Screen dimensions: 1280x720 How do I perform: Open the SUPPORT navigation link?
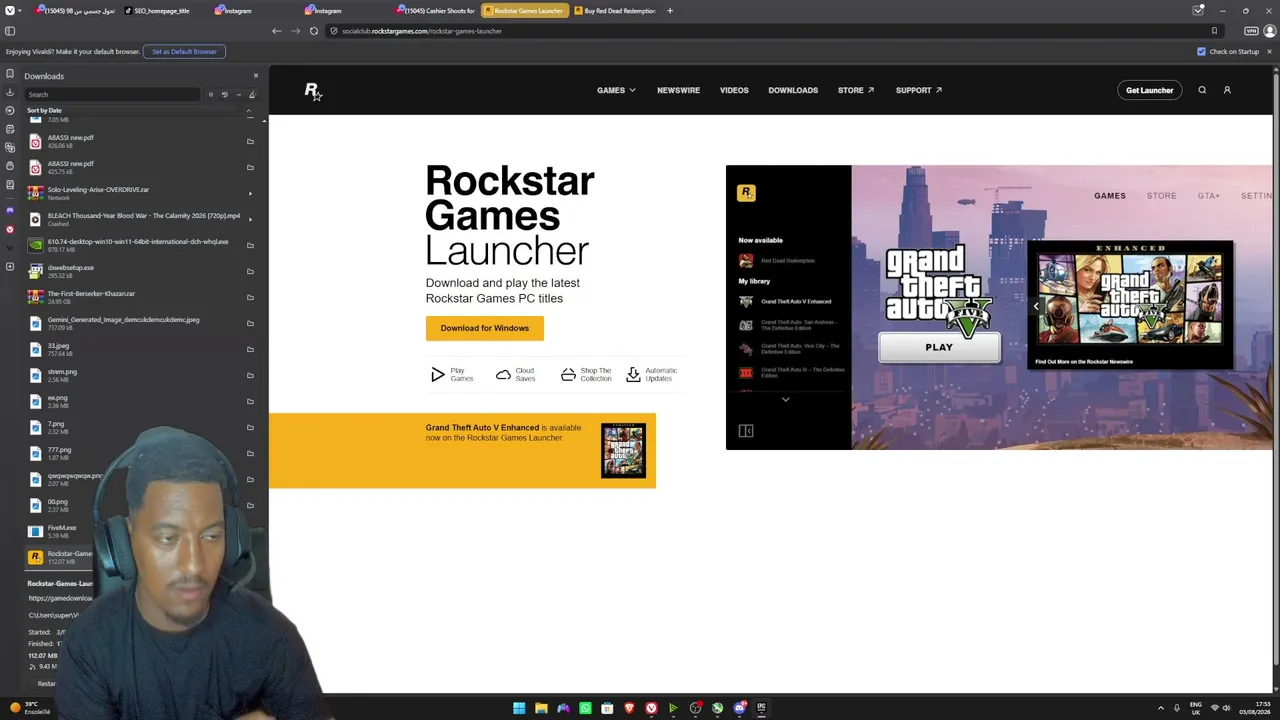point(919,90)
